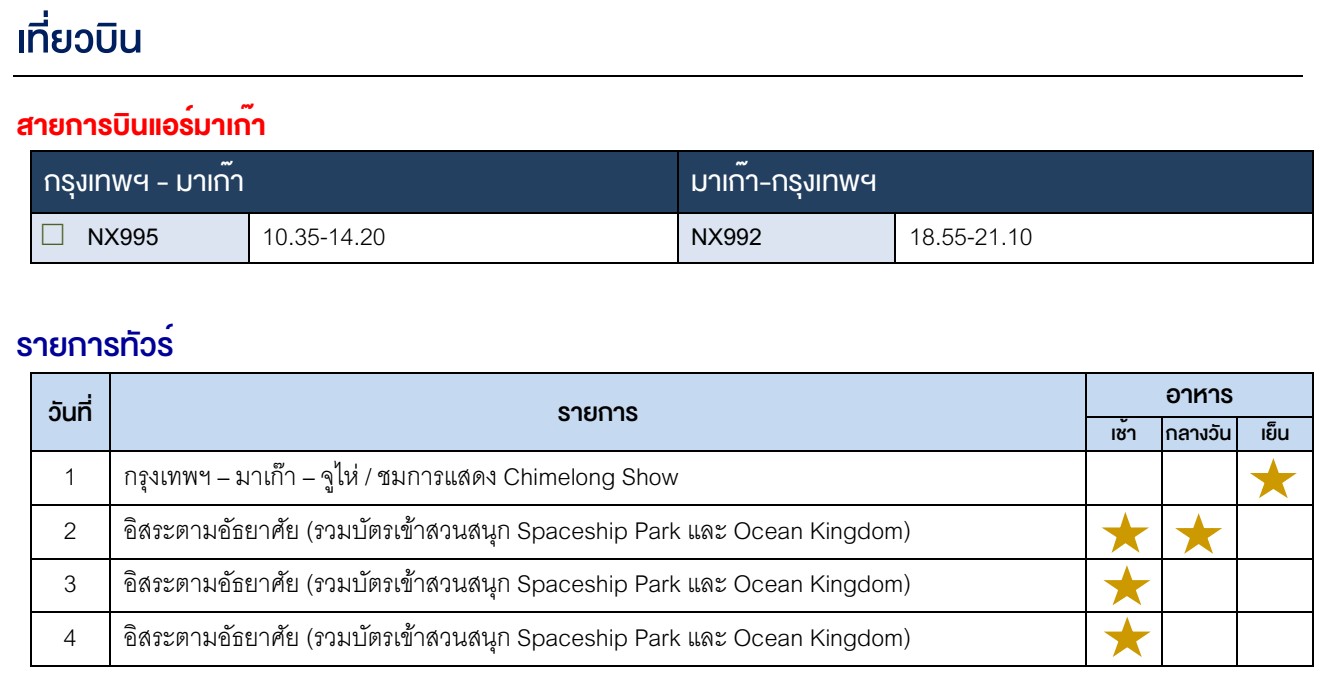This screenshot has width=1327, height=681.
Task: Click the รายการทัวร์ section heading
Action: (96, 345)
